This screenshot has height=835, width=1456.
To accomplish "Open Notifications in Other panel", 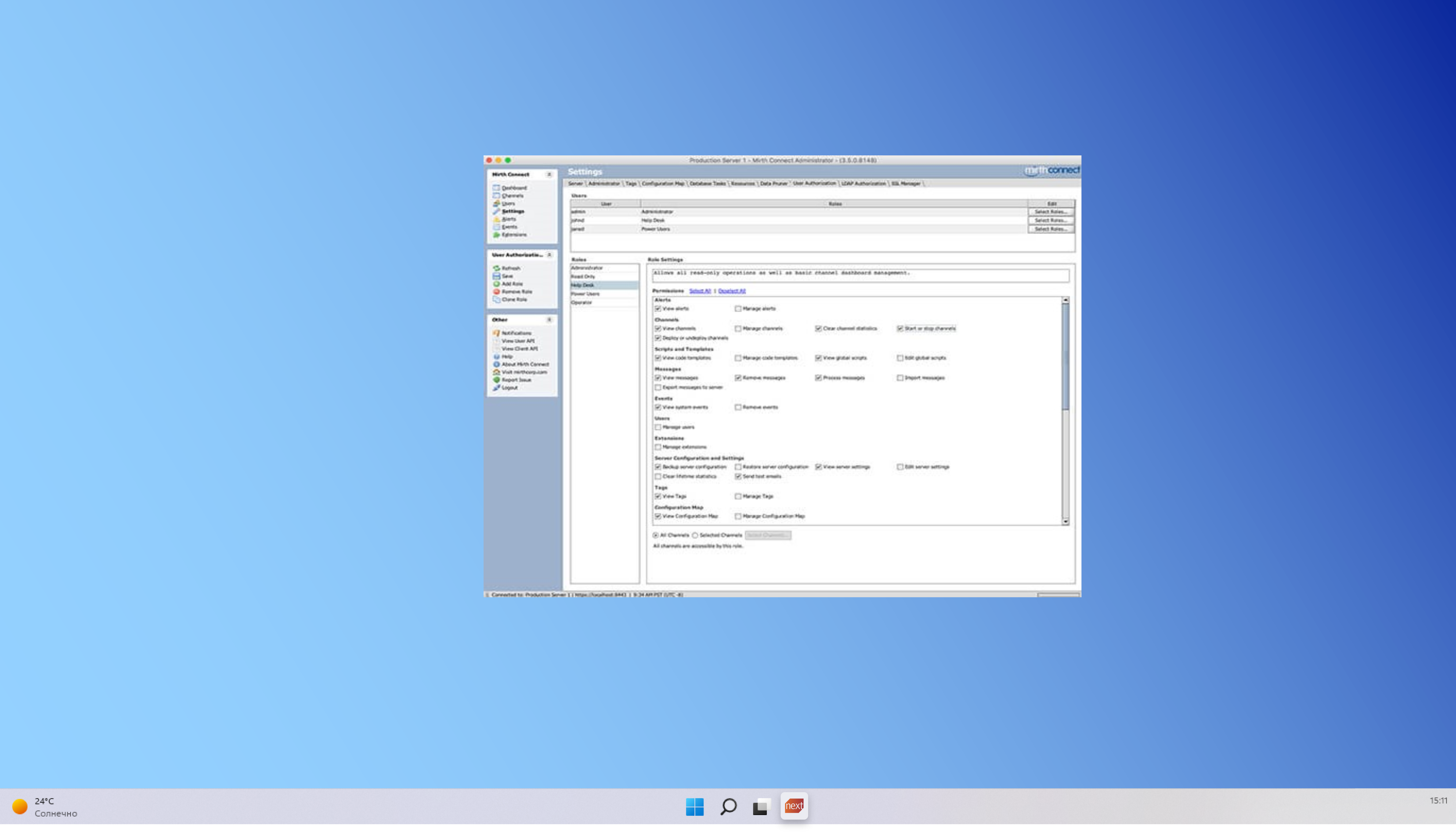I will point(512,333).
